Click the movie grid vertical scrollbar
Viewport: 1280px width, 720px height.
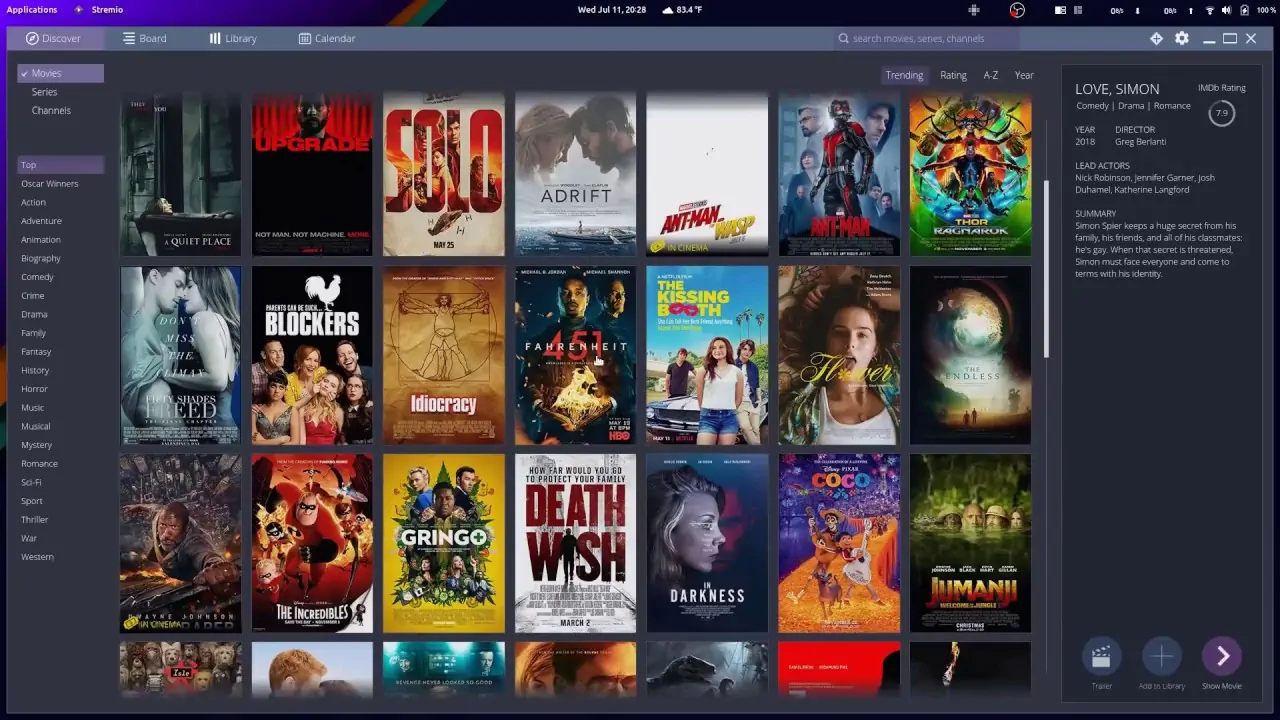(1046, 268)
